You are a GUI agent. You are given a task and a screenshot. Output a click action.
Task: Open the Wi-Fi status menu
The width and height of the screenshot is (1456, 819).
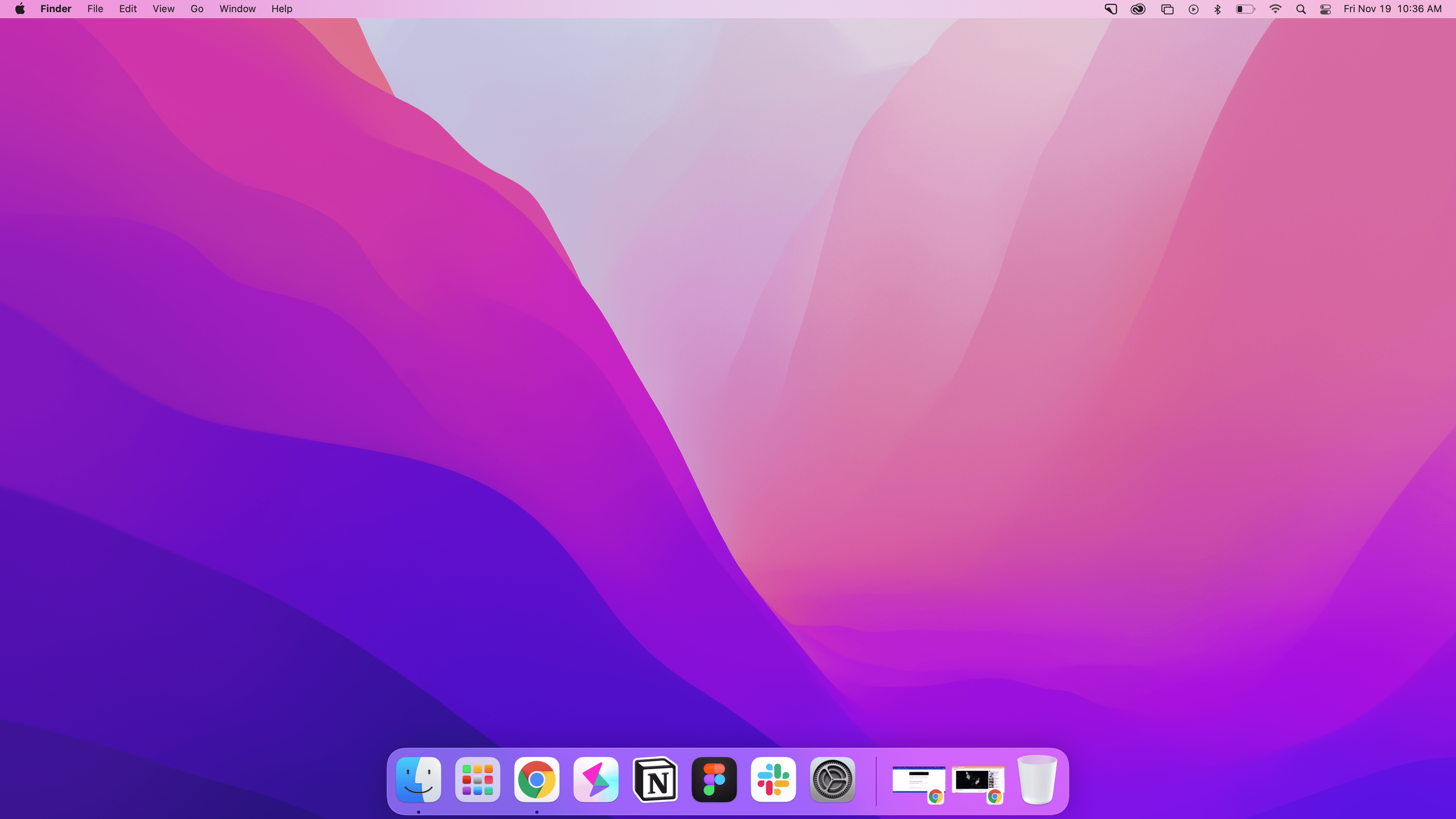[x=1275, y=9]
